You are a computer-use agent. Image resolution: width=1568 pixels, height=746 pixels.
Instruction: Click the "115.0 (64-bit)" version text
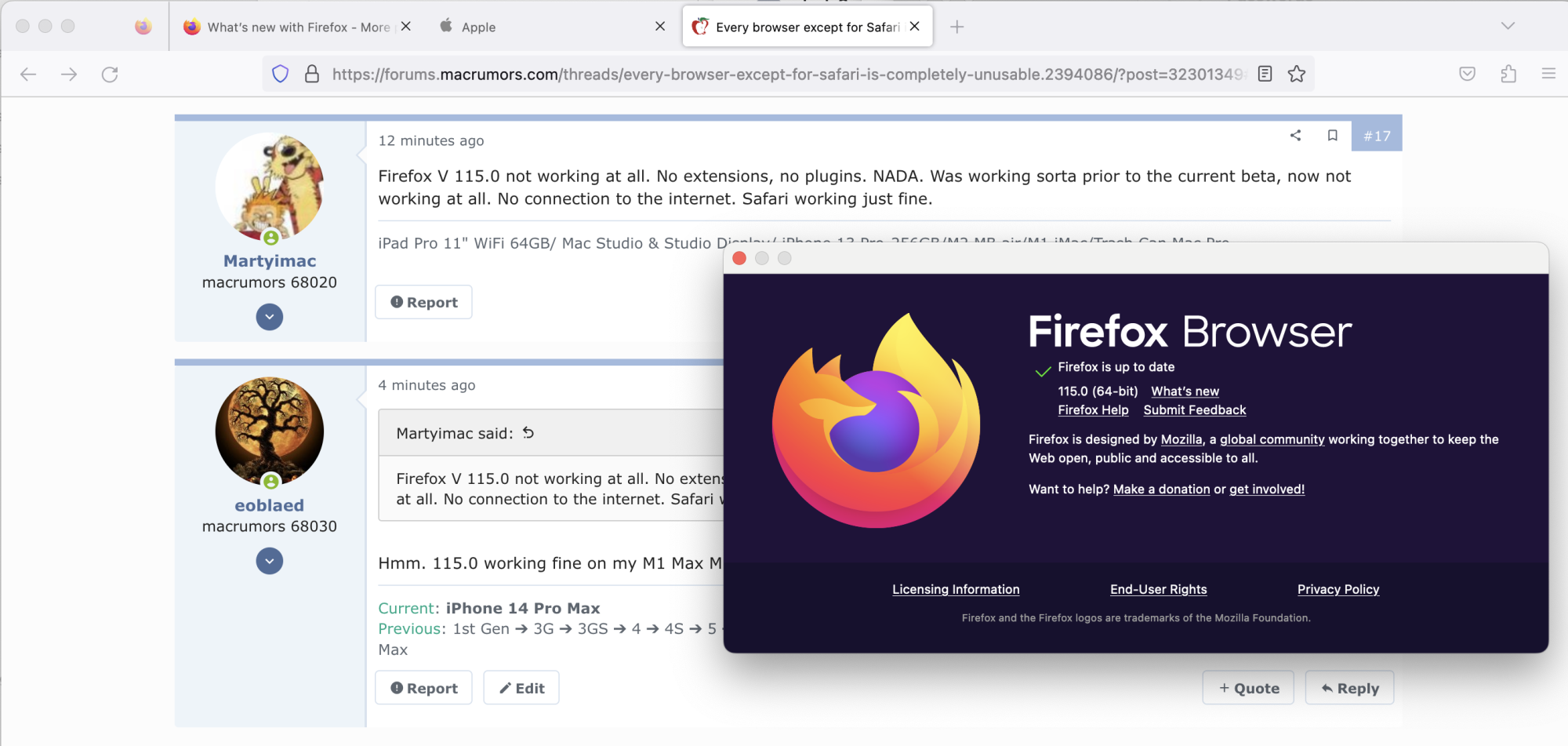pos(1098,391)
